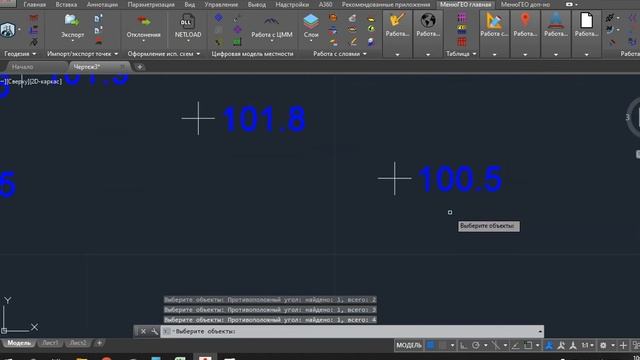Click the purple diamond ЦММ icon

point(238,29)
